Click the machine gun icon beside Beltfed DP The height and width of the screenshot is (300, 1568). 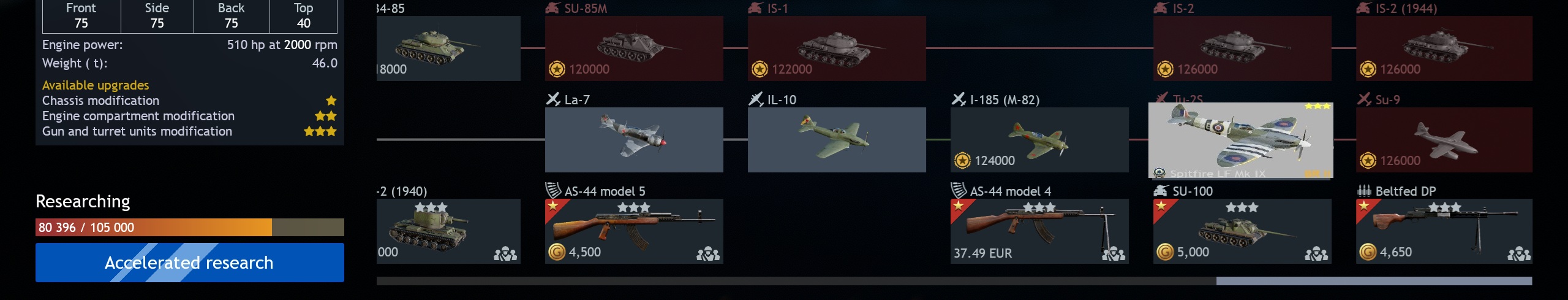(1364, 191)
